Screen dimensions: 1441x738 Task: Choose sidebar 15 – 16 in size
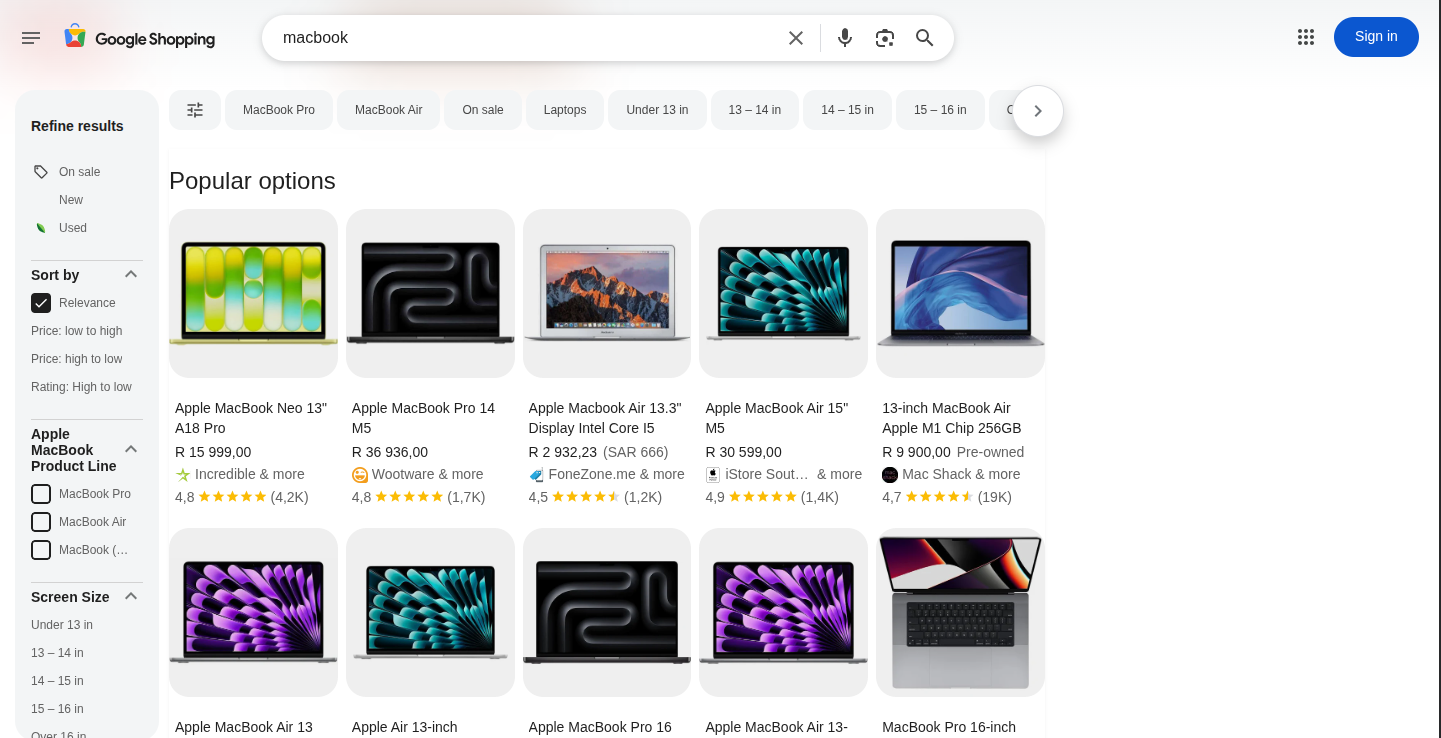pyautogui.click(x=57, y=709)
